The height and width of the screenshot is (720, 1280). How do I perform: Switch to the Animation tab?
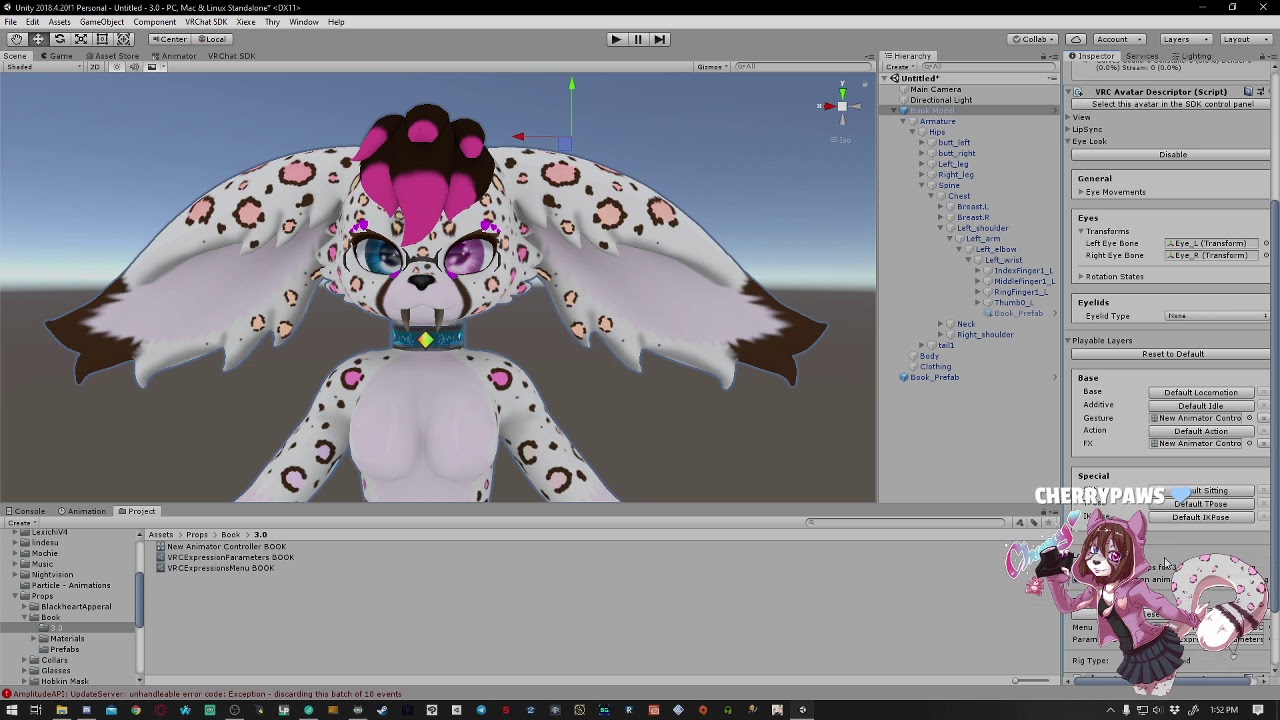pos(83,511)
